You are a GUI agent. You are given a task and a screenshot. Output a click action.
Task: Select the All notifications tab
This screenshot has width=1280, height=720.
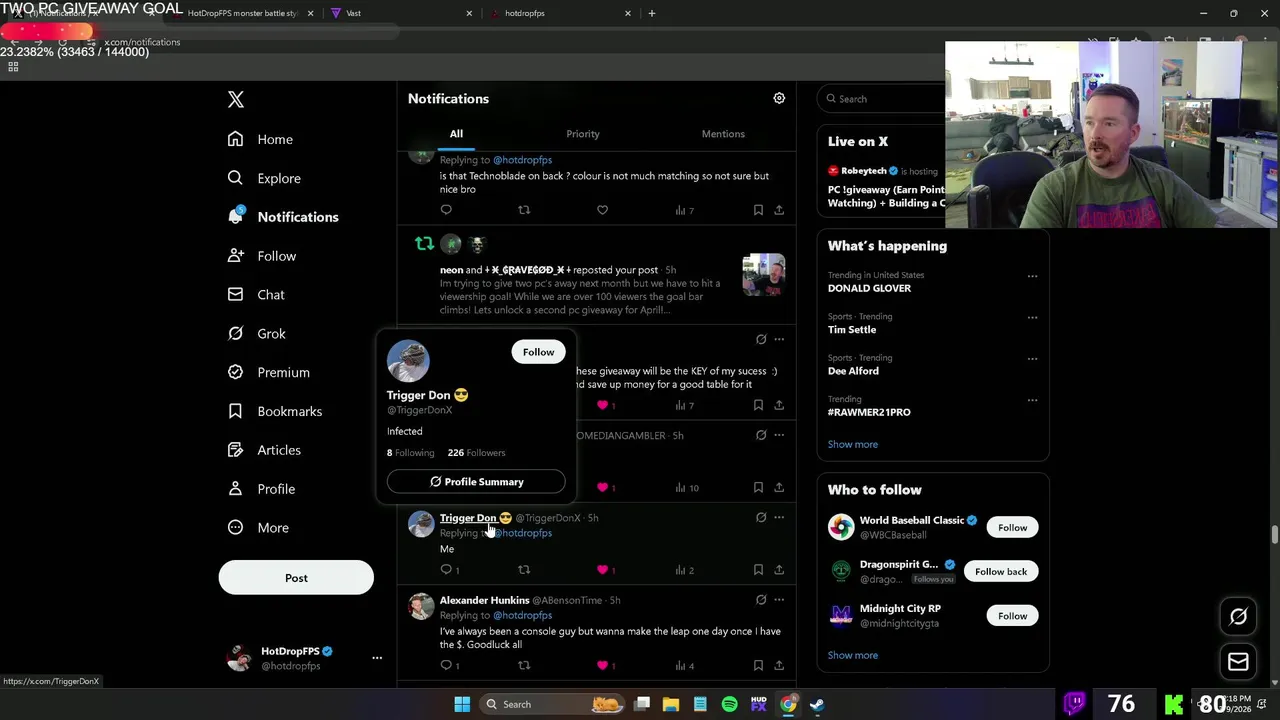click(x=456, y=134)
